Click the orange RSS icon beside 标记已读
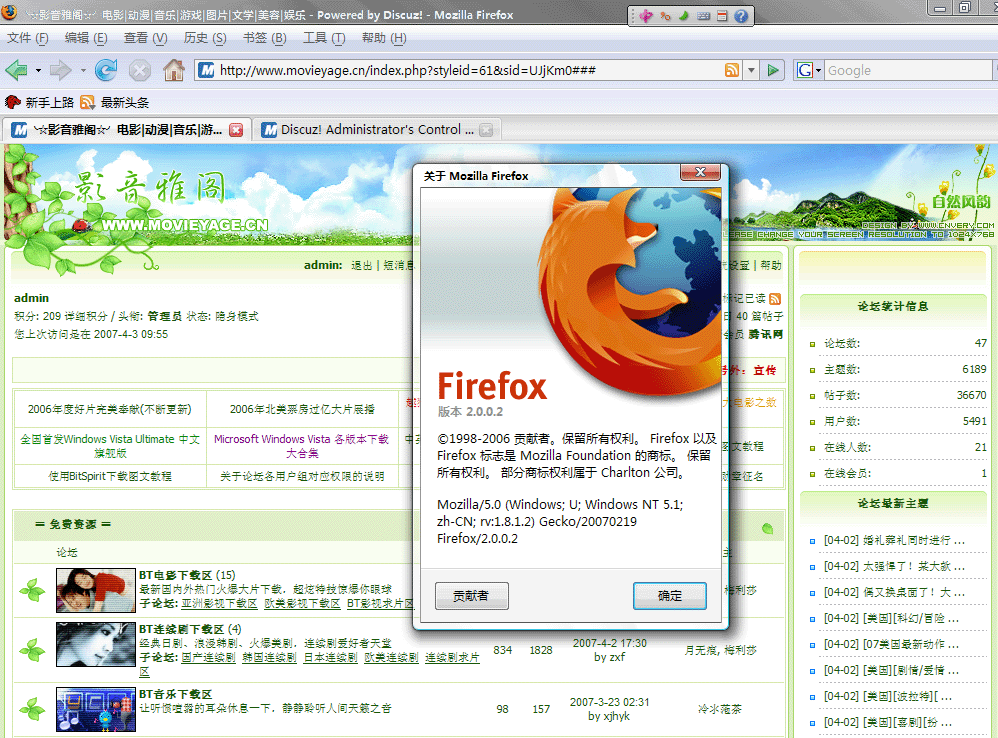998x738 pixels. point(775,299)
